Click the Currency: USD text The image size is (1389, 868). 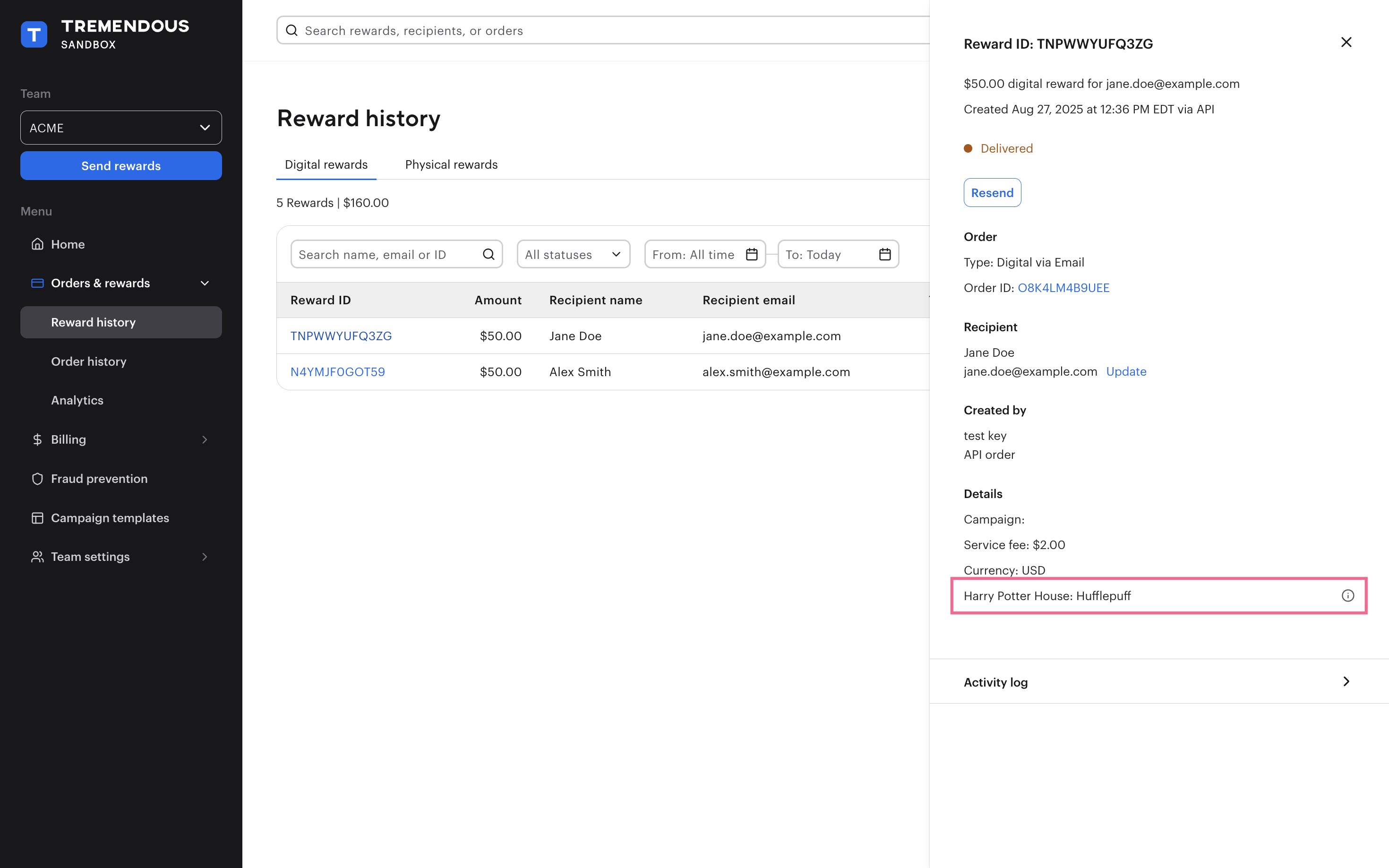coord(1004,570)
